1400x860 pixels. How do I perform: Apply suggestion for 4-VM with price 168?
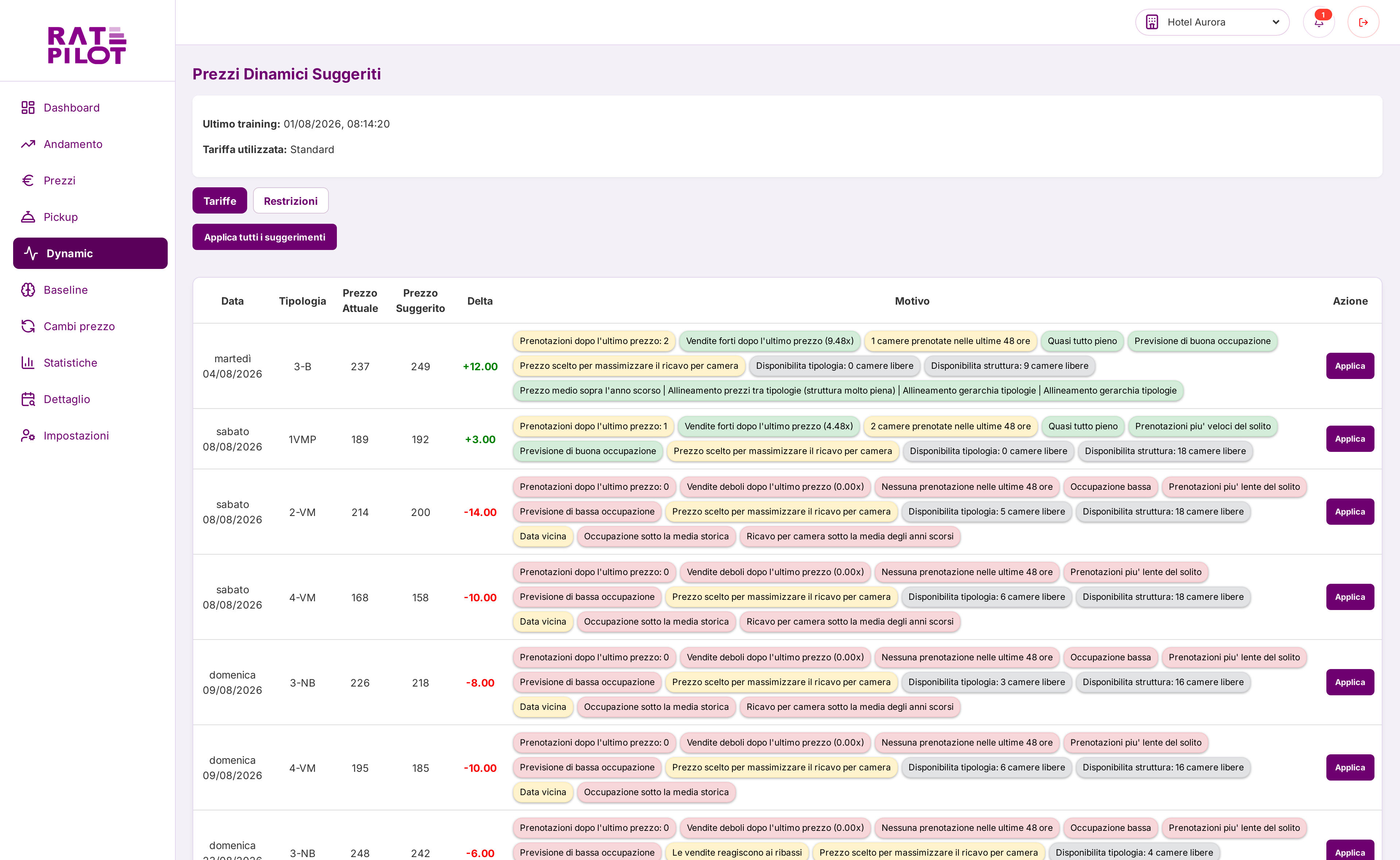[1349, 597]
